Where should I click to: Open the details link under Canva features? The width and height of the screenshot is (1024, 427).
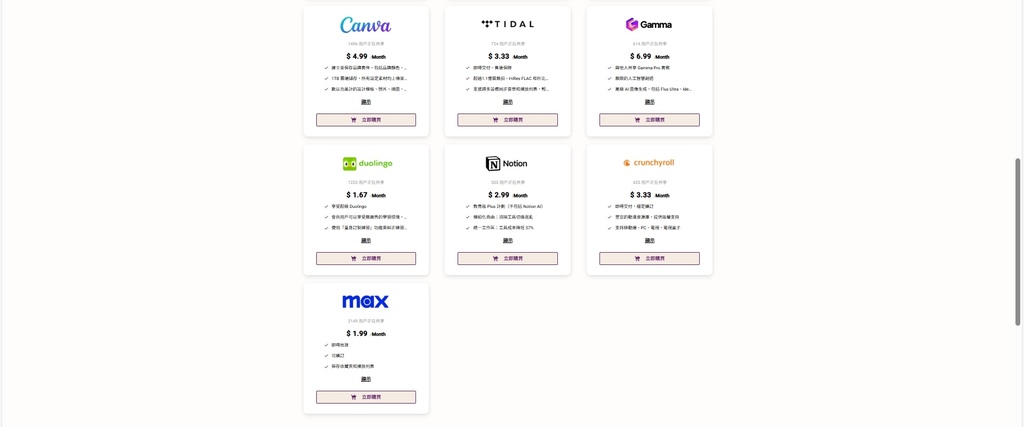click(x=366, y=102)
